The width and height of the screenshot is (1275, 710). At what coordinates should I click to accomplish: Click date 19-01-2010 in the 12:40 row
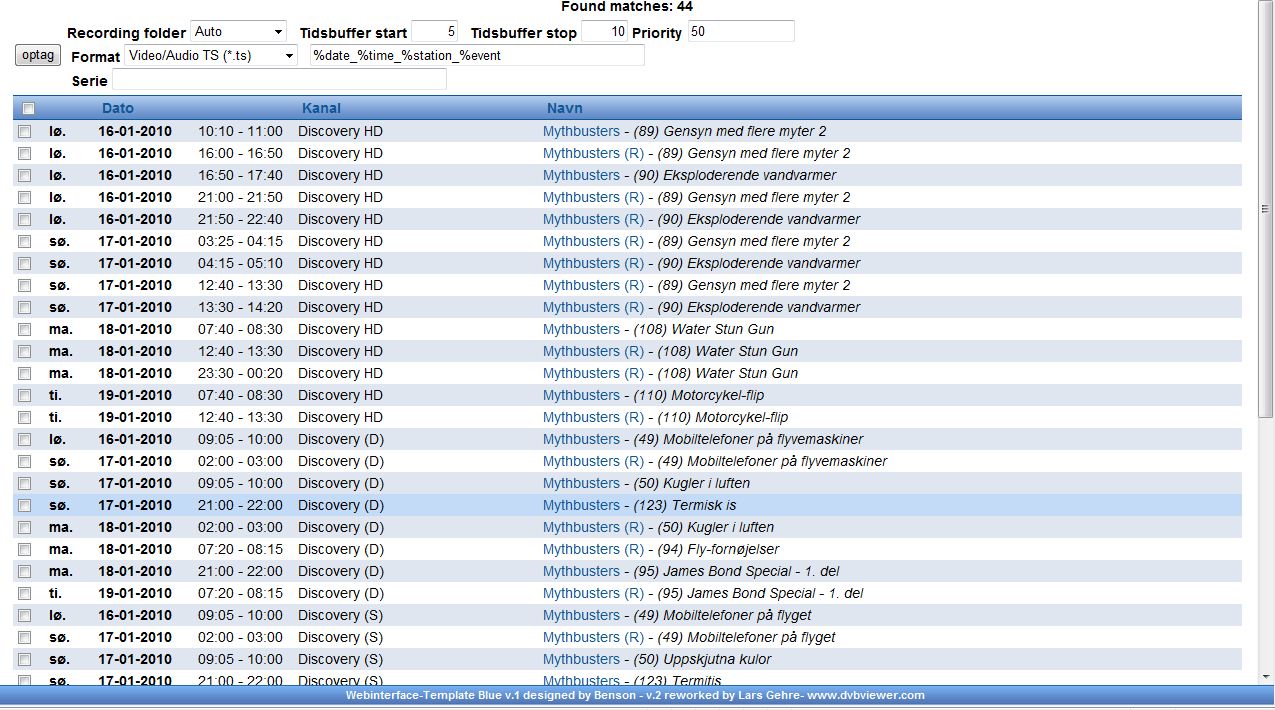click(x=135, y=417)
